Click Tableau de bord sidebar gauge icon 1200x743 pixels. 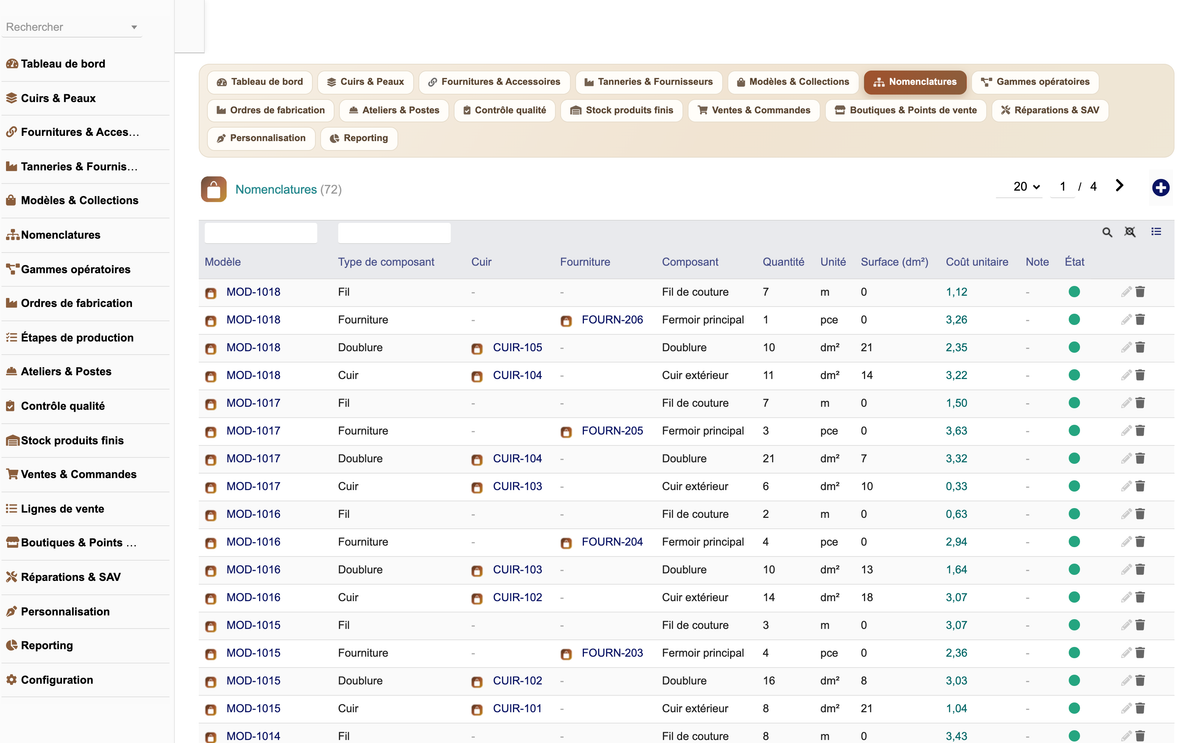coord(12,64)
